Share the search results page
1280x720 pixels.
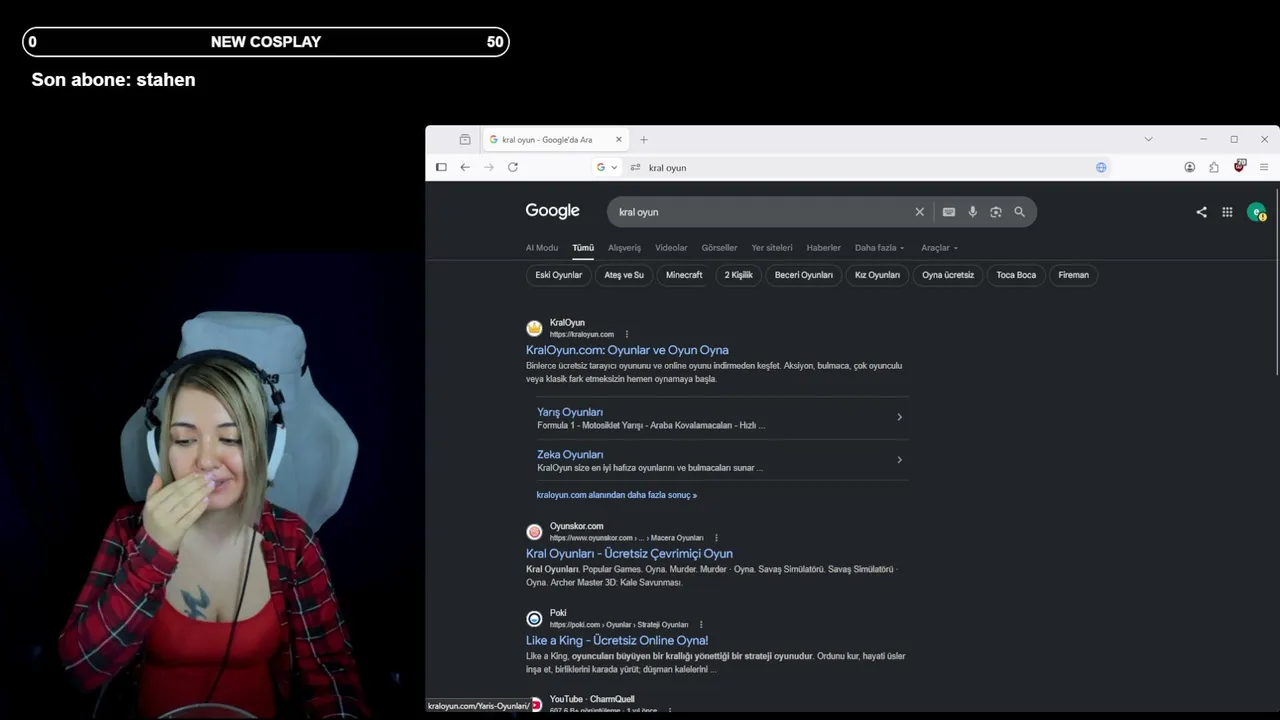tap(1201, 212)
